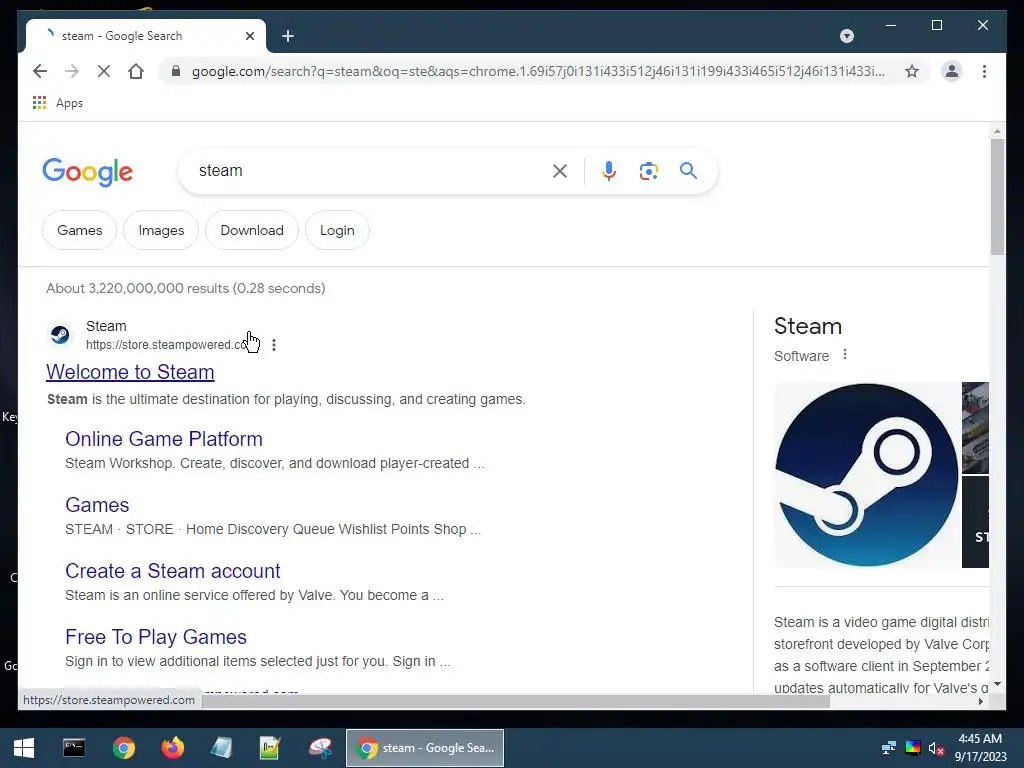The image size is (1024, 768).
Task: Click the steam - Google Sea... taskbar button
Action: pyautogui.click(x=425, y=748)
